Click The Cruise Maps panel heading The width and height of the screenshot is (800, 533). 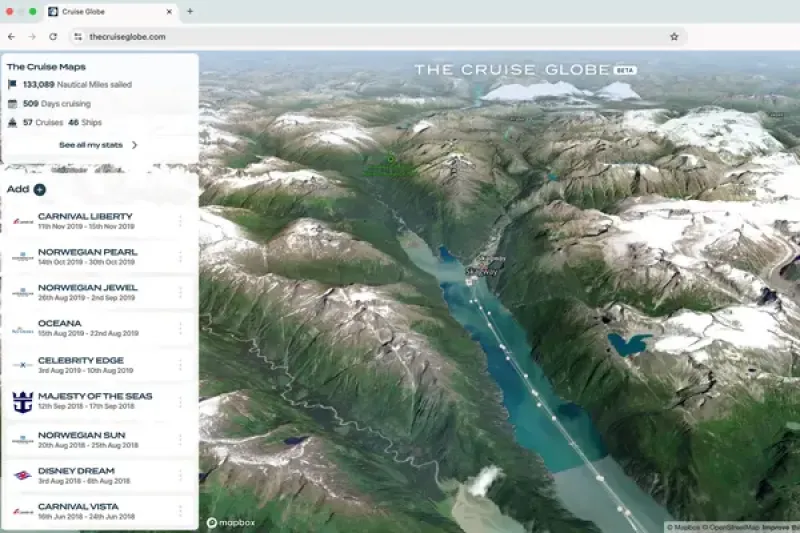click(x=46, y=67)
